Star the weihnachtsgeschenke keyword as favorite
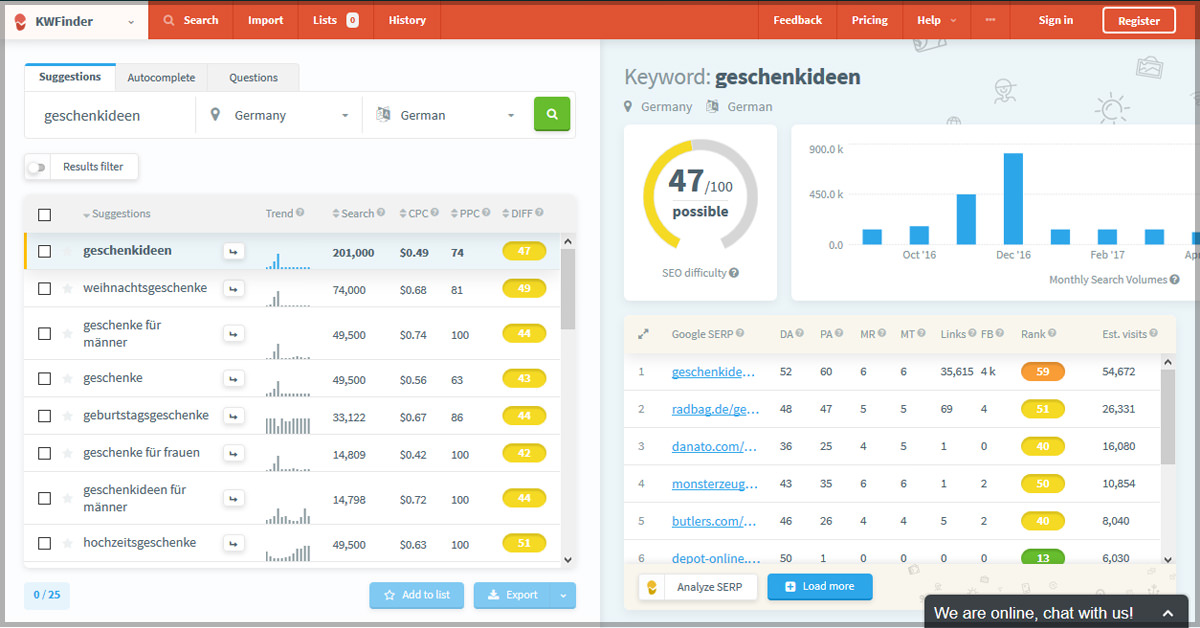The width and height of the screenshot is (1200, 628). (68, 289)
